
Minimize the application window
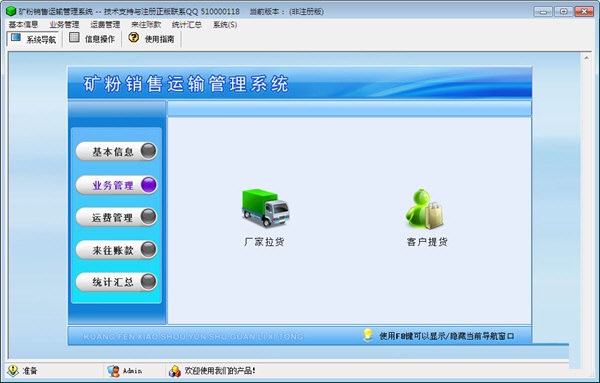pyautogui.click(x=543, y=11)
